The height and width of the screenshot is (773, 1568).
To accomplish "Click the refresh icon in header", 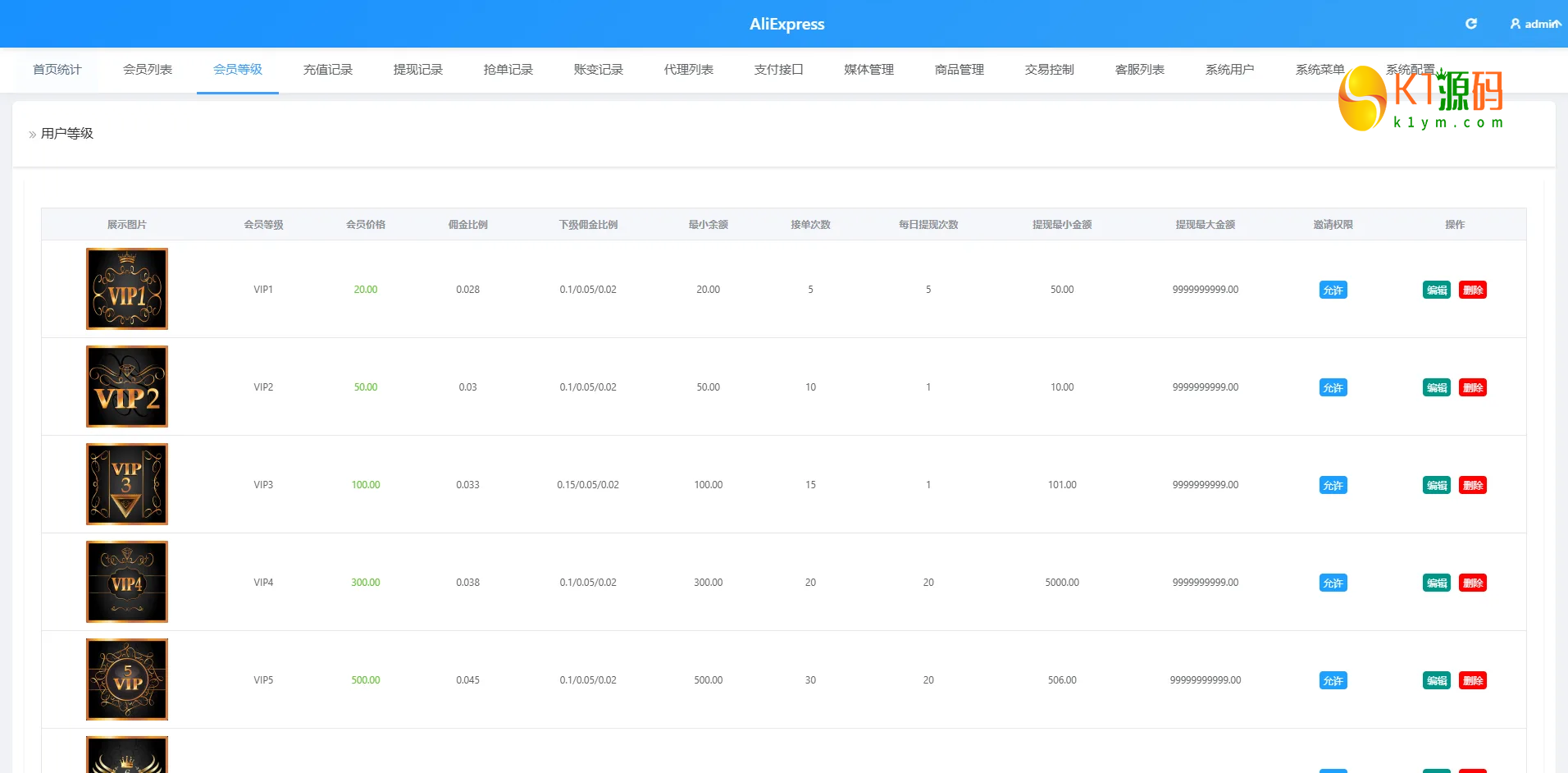I will (1471, 24).
